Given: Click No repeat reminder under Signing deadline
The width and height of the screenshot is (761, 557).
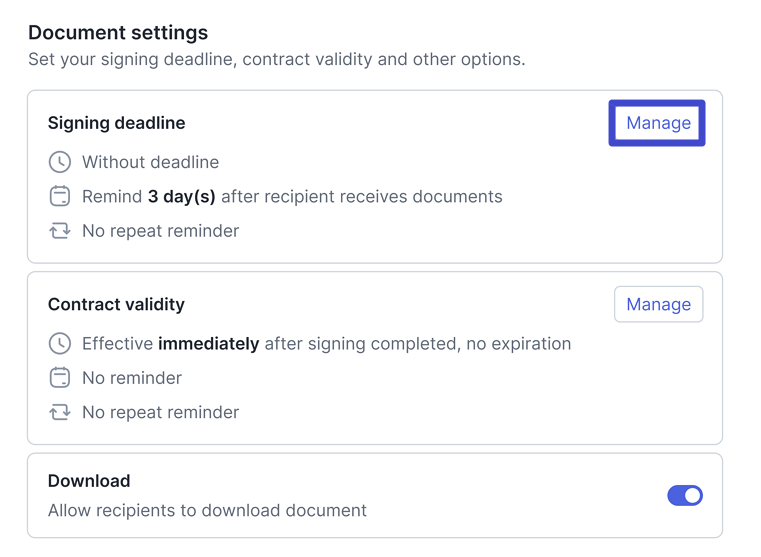Looking at the screenshot, I should [x=160, y=231].
